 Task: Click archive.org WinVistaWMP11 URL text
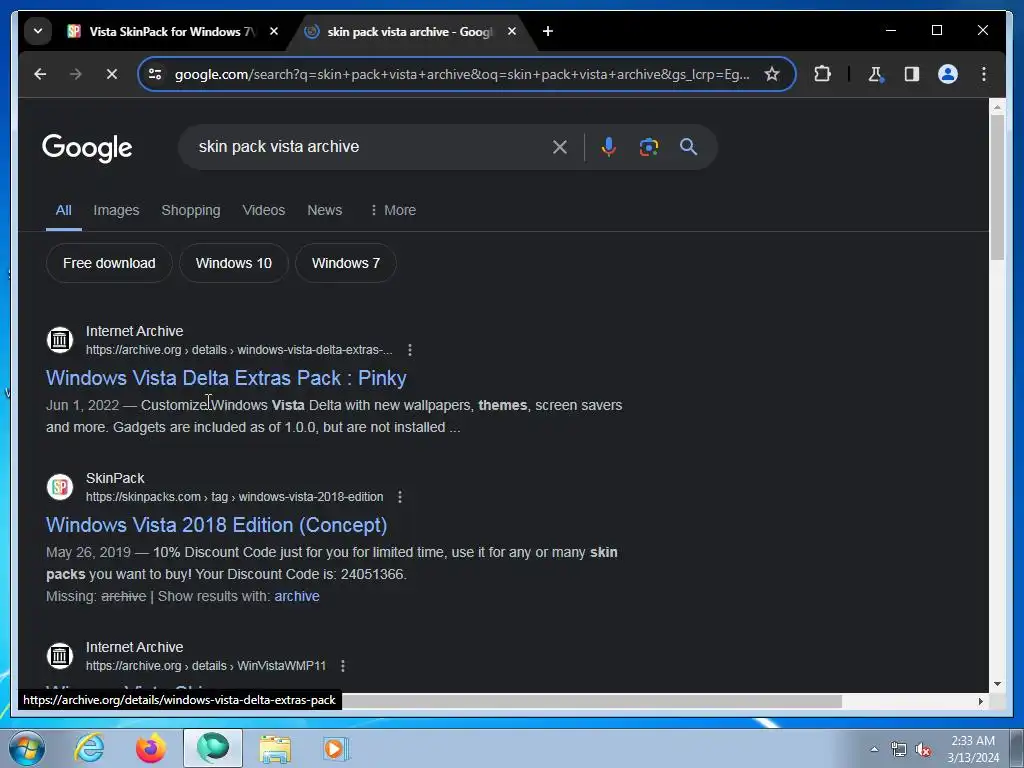click(206, 666)
